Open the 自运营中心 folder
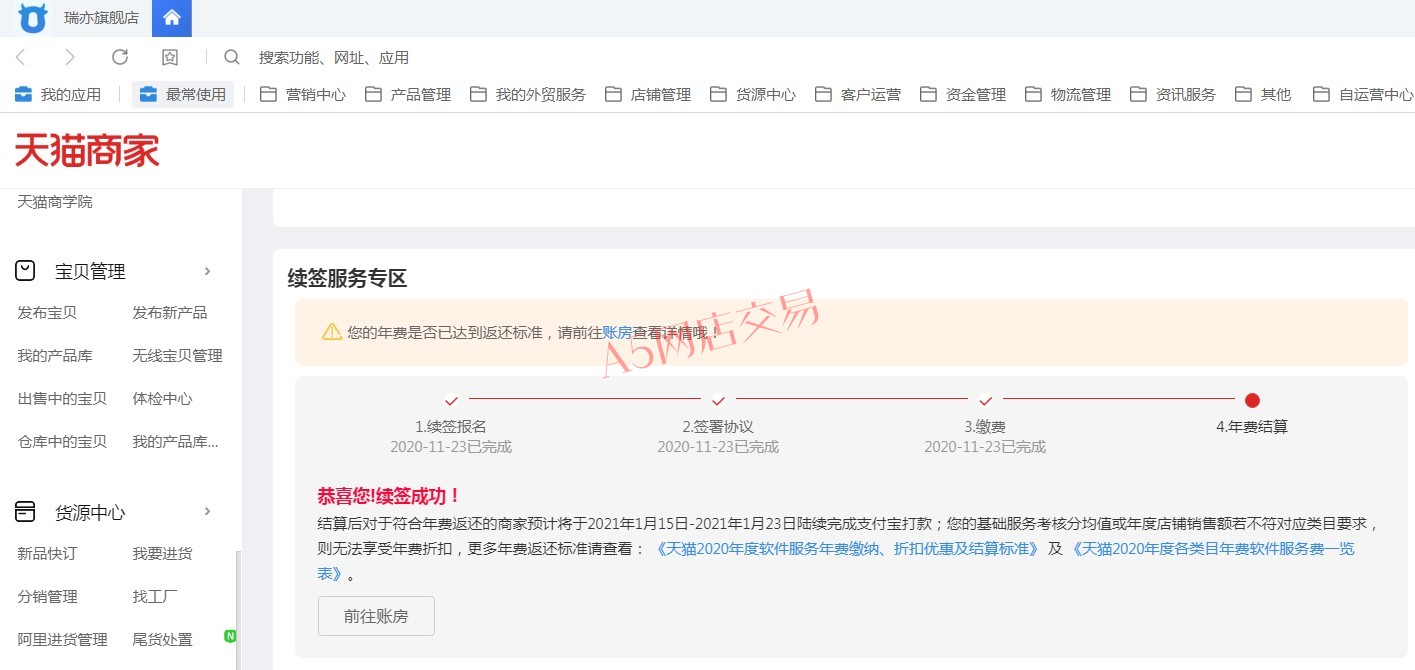The image size is (1415, 670). pyautogui.click(x=1363, y=94)
